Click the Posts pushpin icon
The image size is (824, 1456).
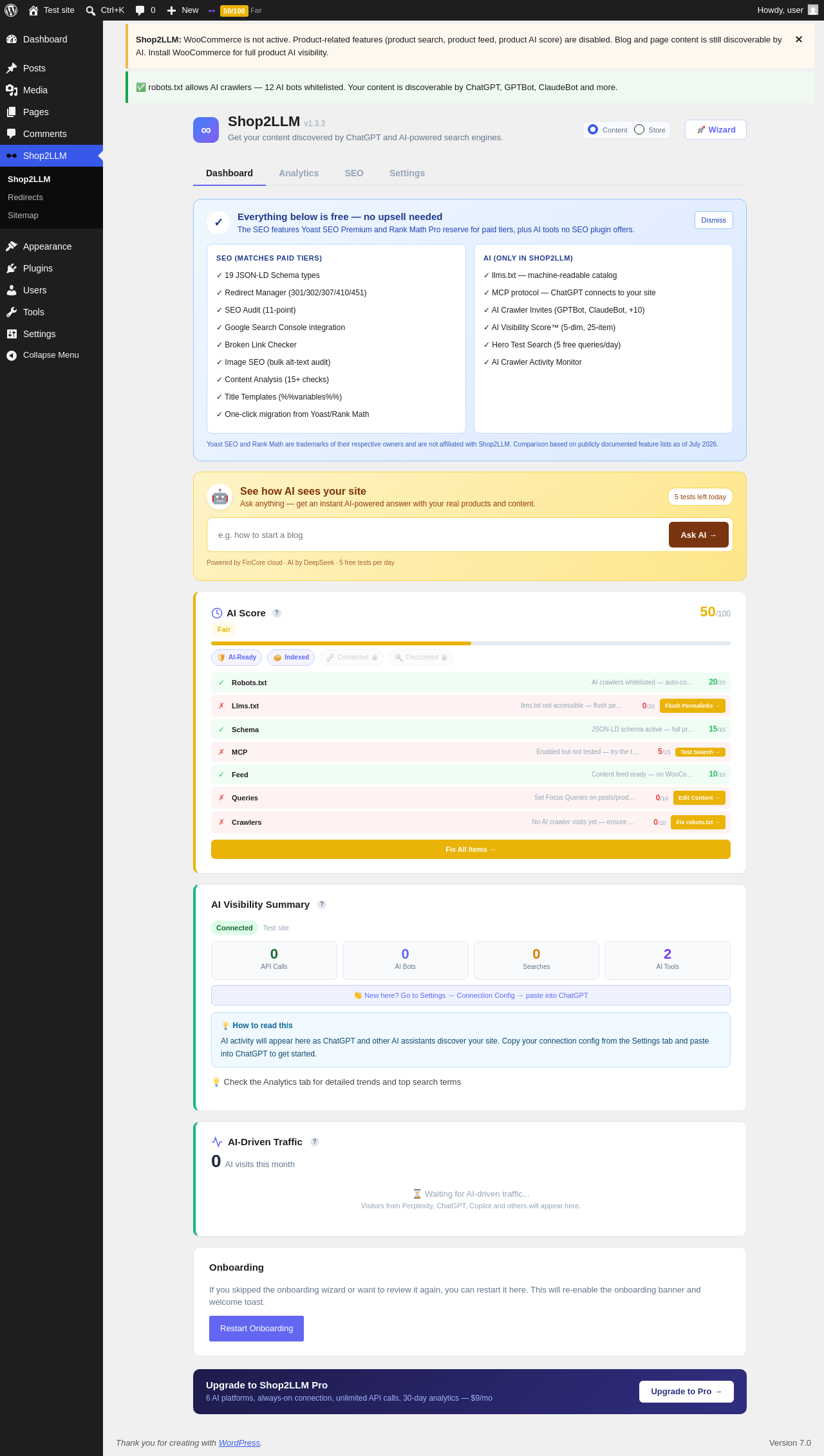[12, 68]
